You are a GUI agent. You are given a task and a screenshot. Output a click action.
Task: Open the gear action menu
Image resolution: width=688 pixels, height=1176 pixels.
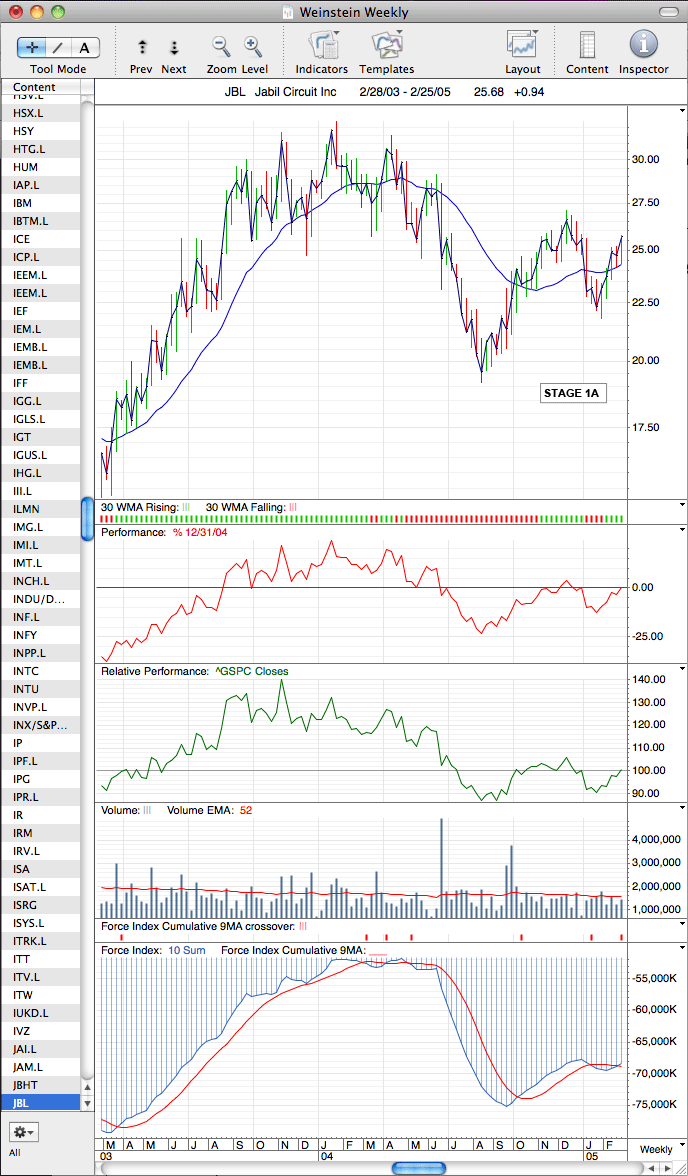pos(23,1131)
